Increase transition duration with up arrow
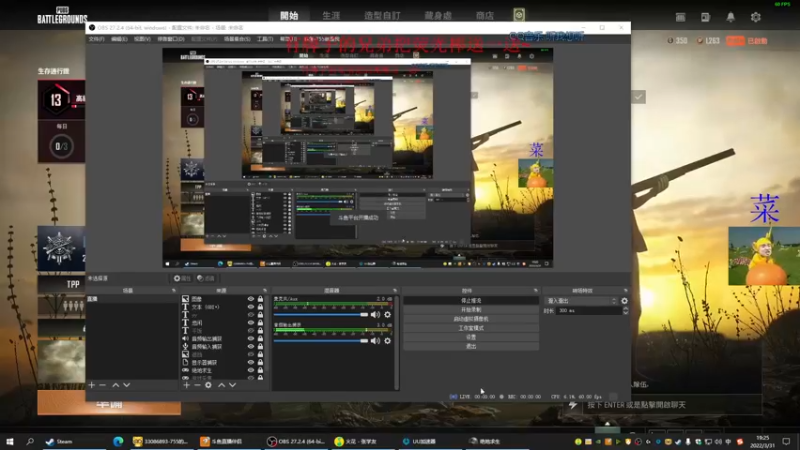The width and height of the screenshot is (800, 450). (626, 308)
